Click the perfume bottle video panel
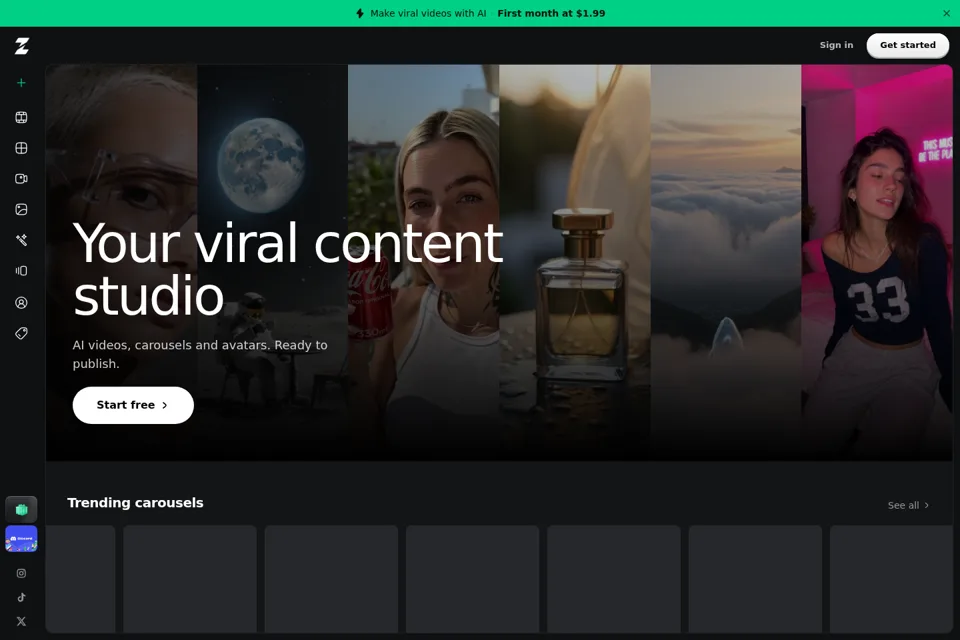Screen dimensions: 960x640 click(575, 263)
